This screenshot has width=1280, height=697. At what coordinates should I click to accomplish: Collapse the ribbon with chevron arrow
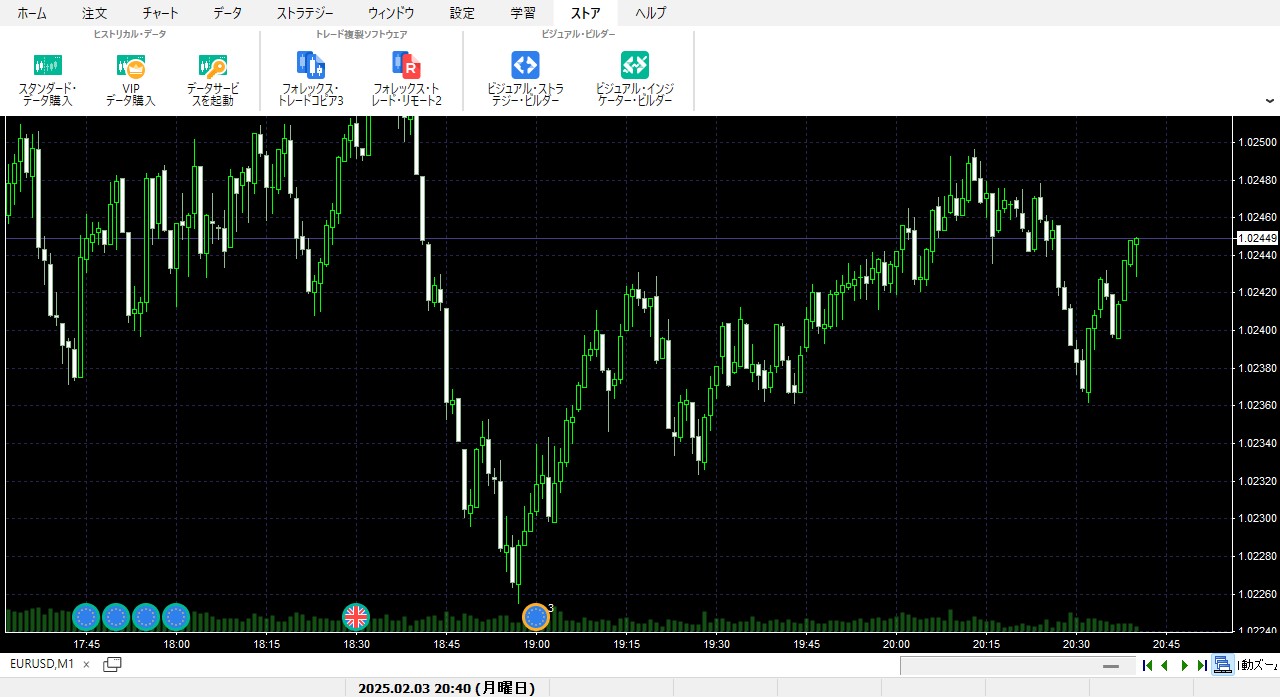(1270, 100)
